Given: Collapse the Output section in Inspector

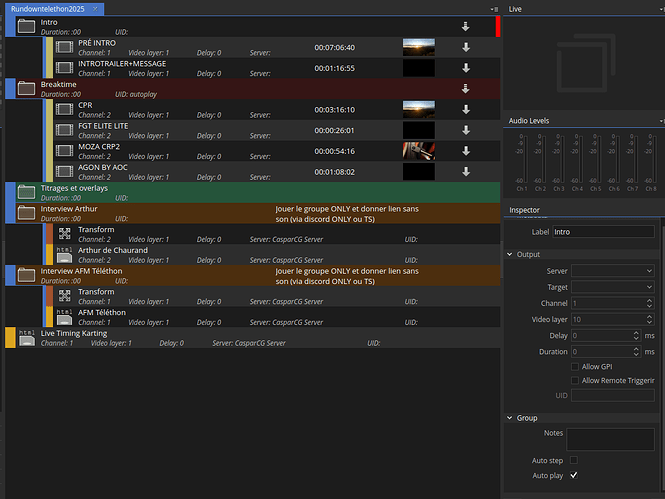Looking at the screenshot, I should [x=511, y=254].
